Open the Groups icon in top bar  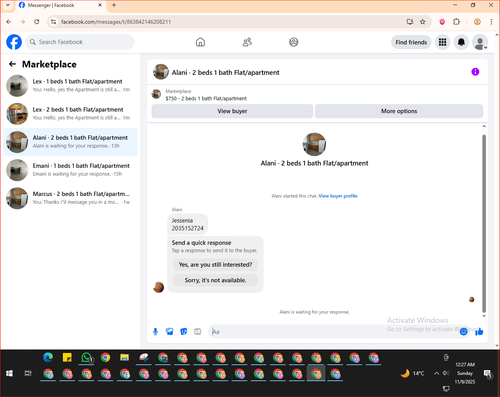294,42
